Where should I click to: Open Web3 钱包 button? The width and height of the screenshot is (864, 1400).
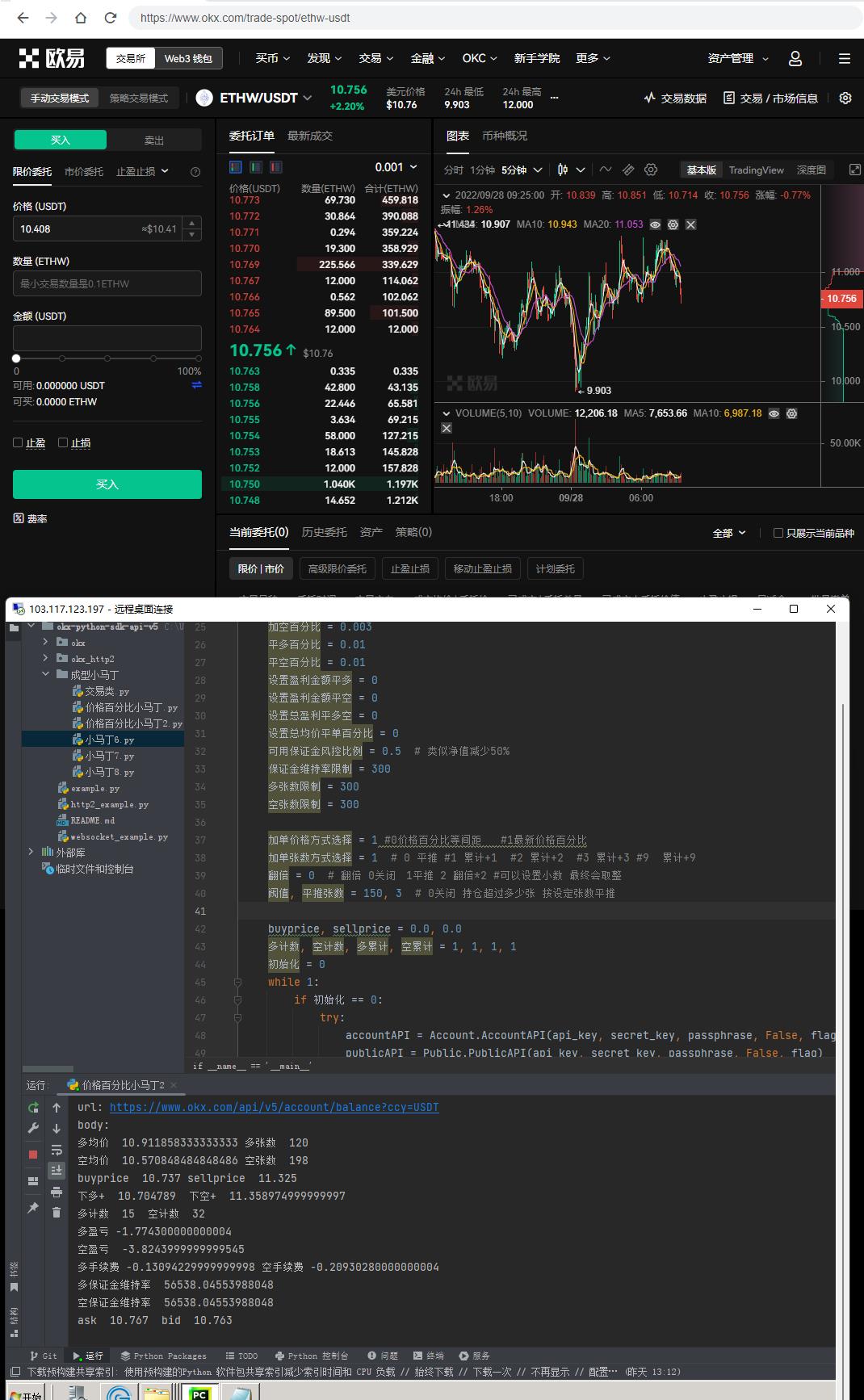pos(188,58)
